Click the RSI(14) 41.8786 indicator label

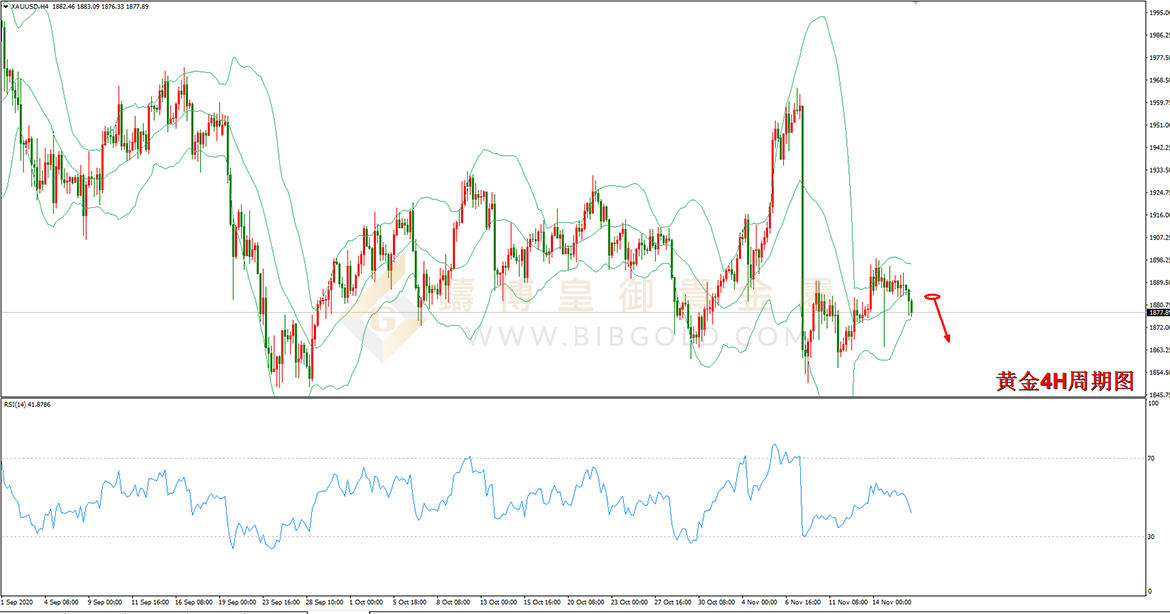(x=27, y=404)
